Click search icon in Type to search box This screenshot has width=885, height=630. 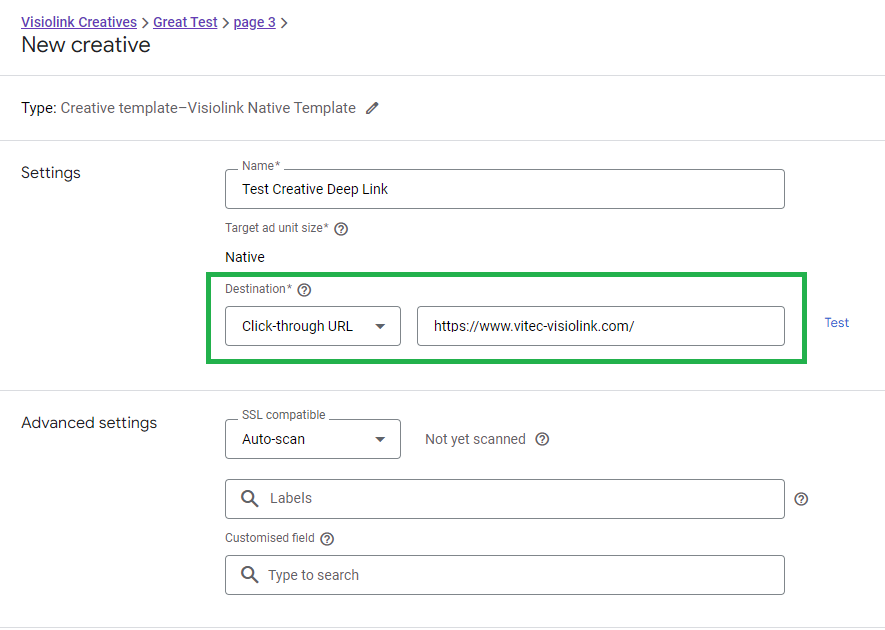pyautogui.click(x=249, y=575)
